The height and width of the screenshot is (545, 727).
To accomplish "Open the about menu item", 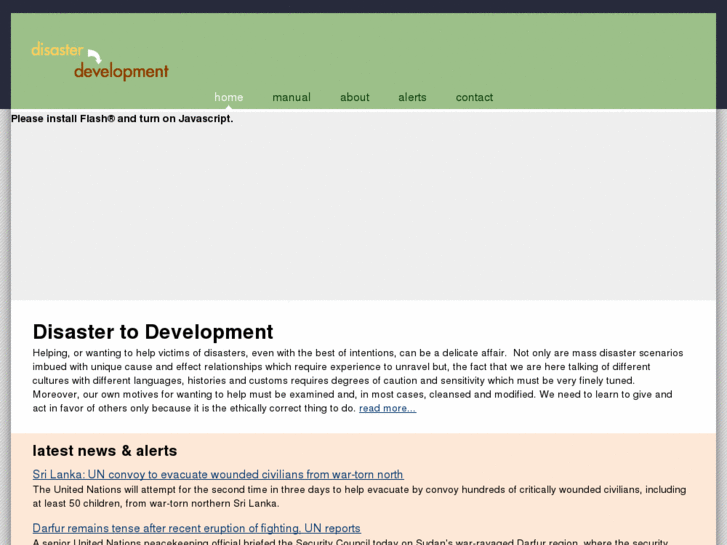I will coord(355,97).
